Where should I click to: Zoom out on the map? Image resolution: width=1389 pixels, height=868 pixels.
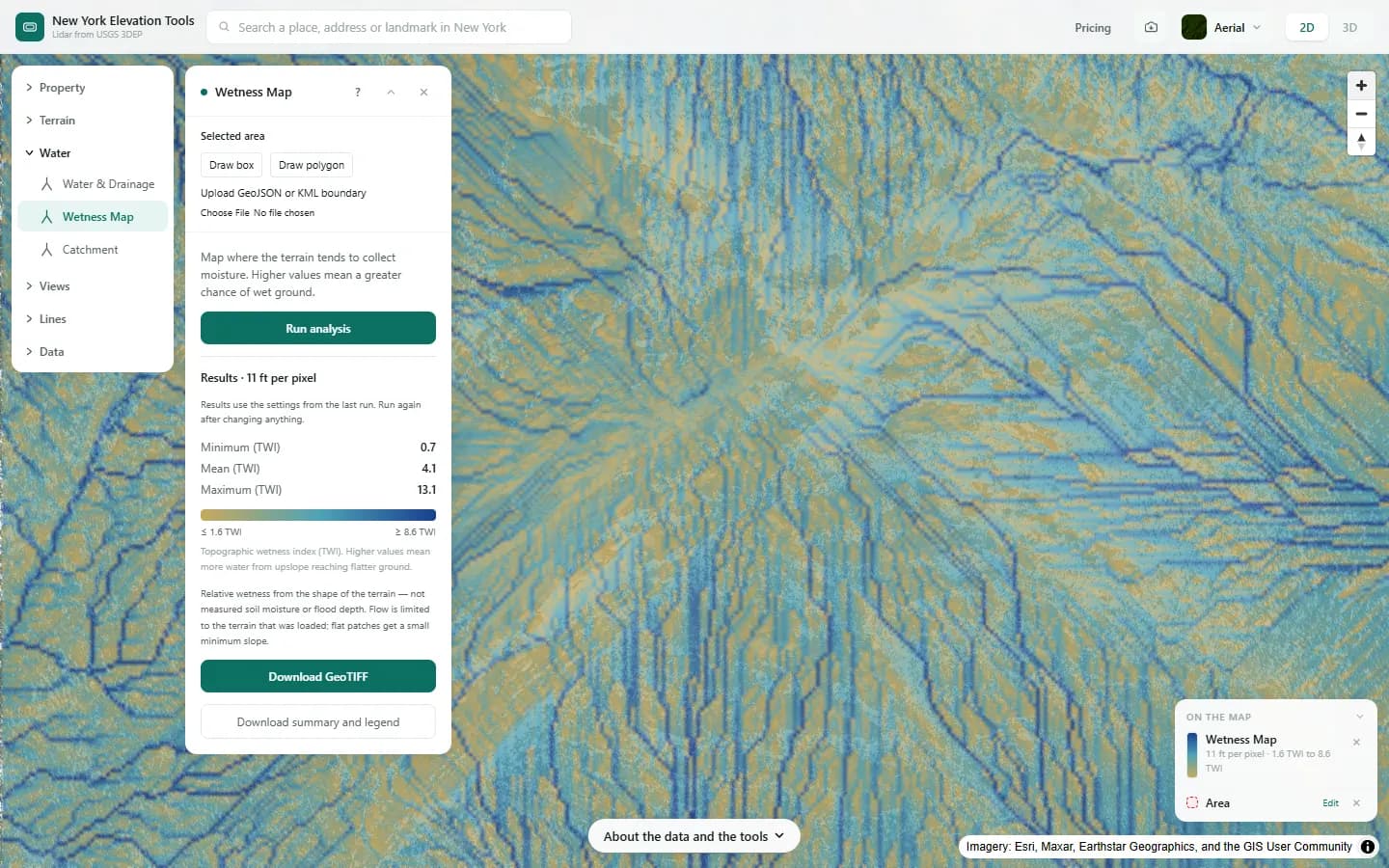(1361, 114)
